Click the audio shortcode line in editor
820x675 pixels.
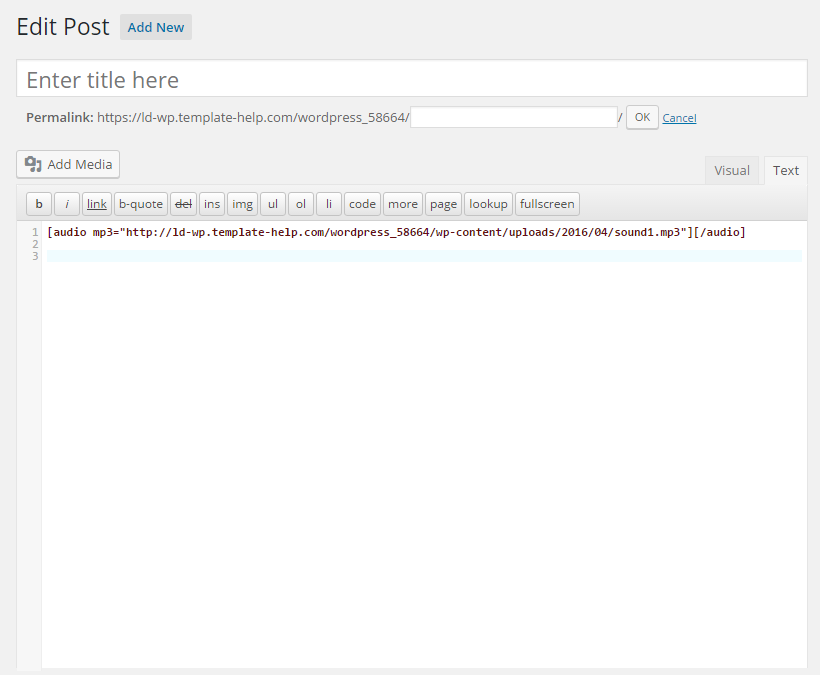point(396,232)
